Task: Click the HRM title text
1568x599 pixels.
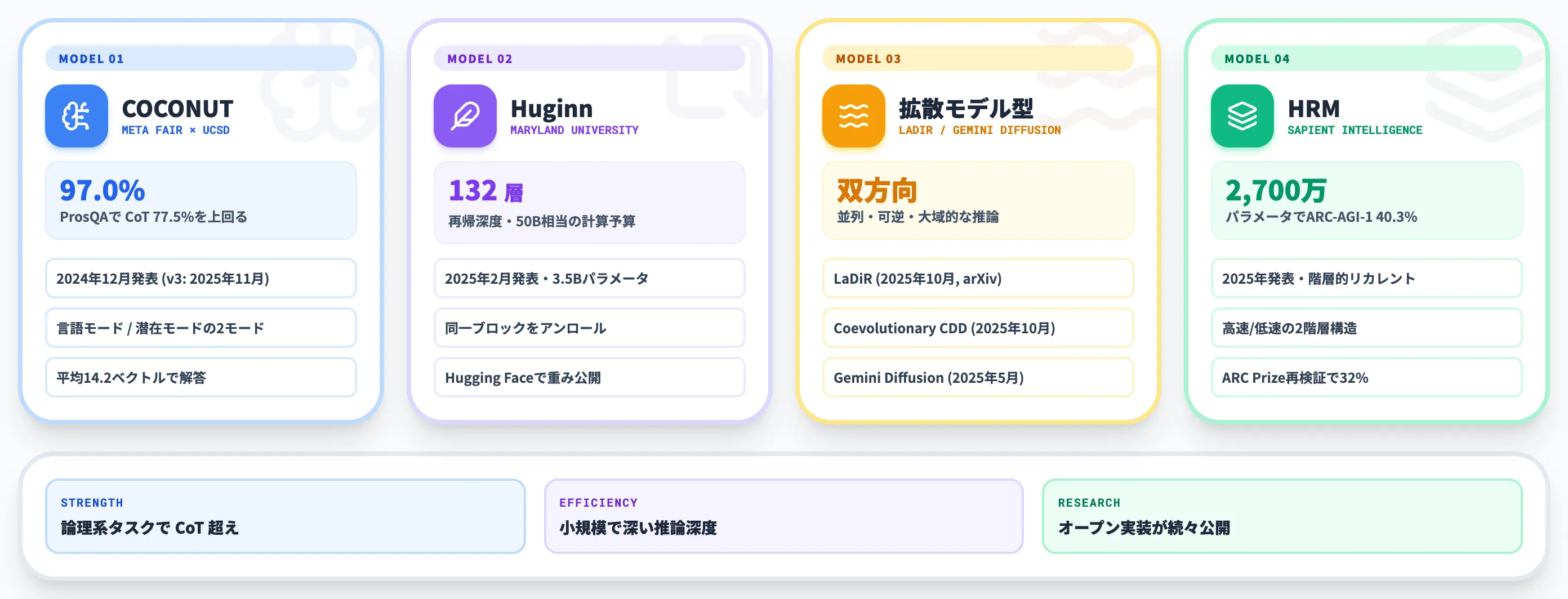Action: 1313,109
